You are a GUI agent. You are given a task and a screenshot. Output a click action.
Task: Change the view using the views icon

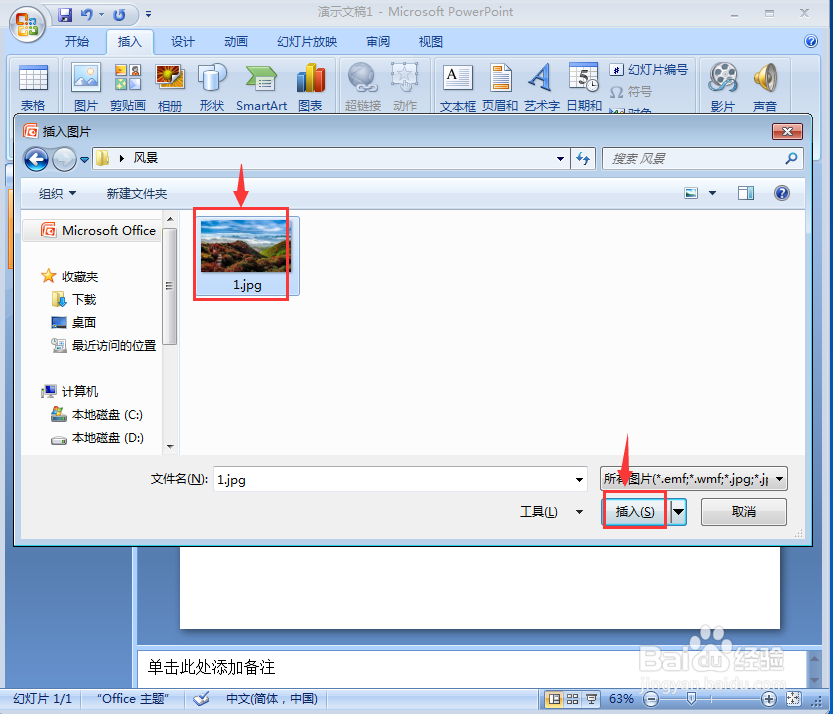coord(691,193)
